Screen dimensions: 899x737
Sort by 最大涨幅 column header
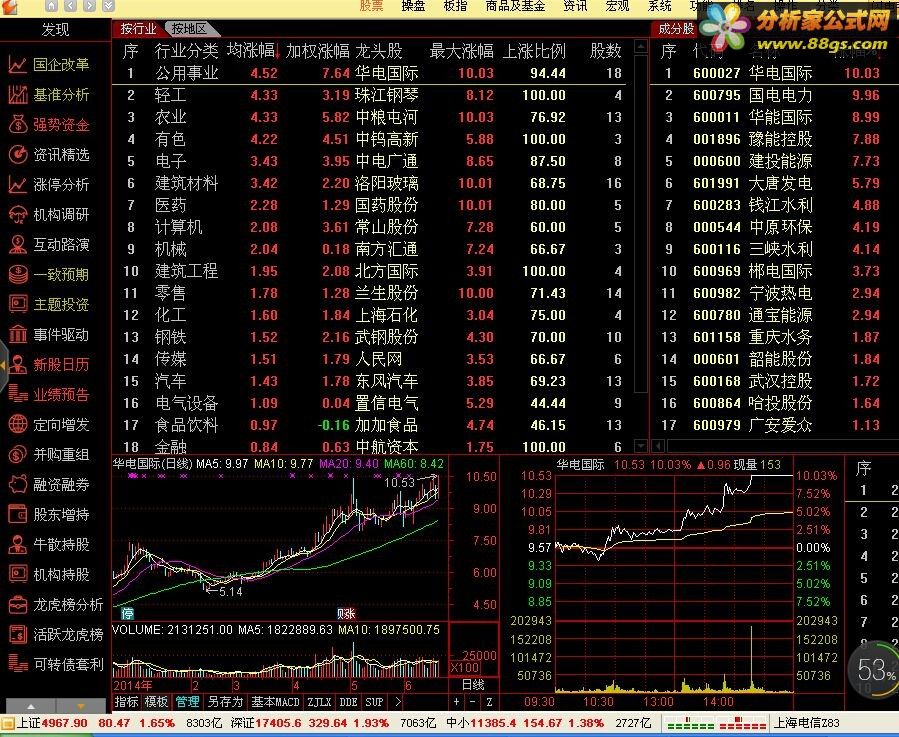(x=462, y=51)
